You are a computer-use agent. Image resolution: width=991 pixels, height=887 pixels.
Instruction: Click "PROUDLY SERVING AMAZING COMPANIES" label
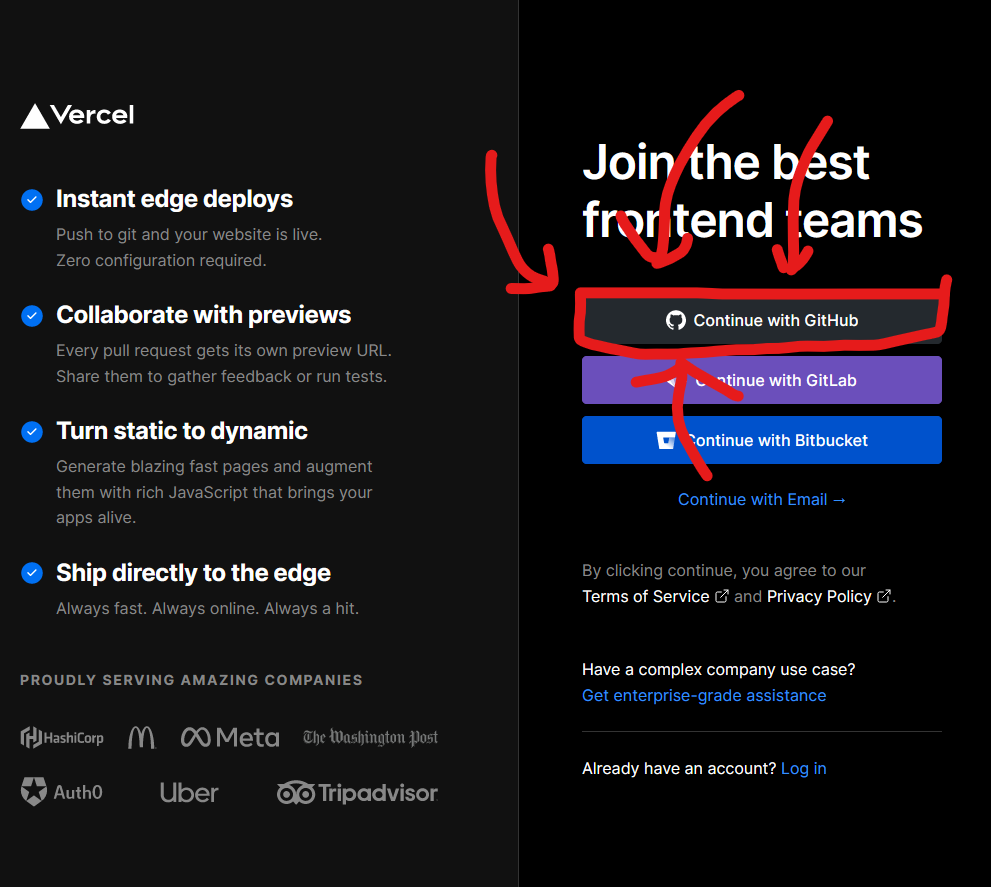coord(192,680)
